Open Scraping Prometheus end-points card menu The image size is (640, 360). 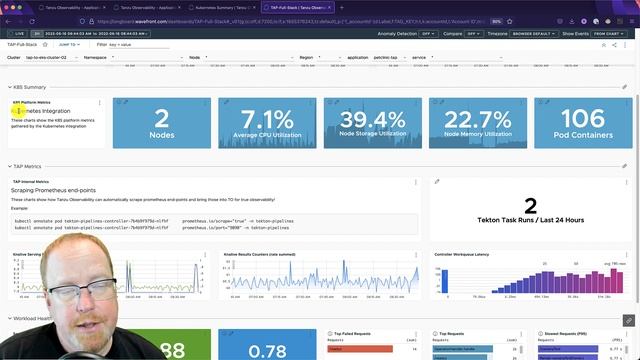pyautogui.click(x=416, y=182)
